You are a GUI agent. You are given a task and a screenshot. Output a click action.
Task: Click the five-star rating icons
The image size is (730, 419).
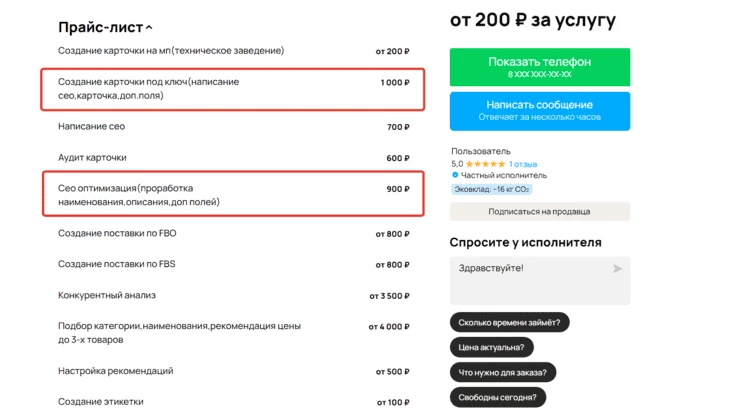(x=485, y=164)
